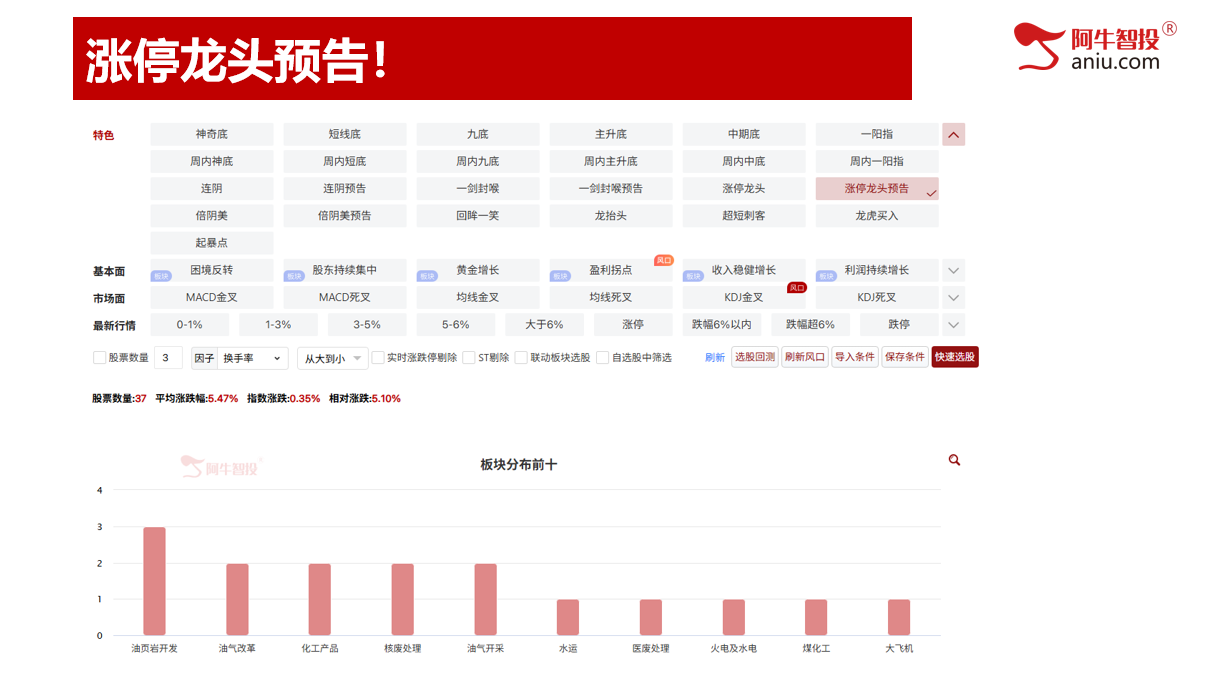Select the 一阳指 filter
The height and width of the screenshot is (677, 1215).
pos(877,134)
